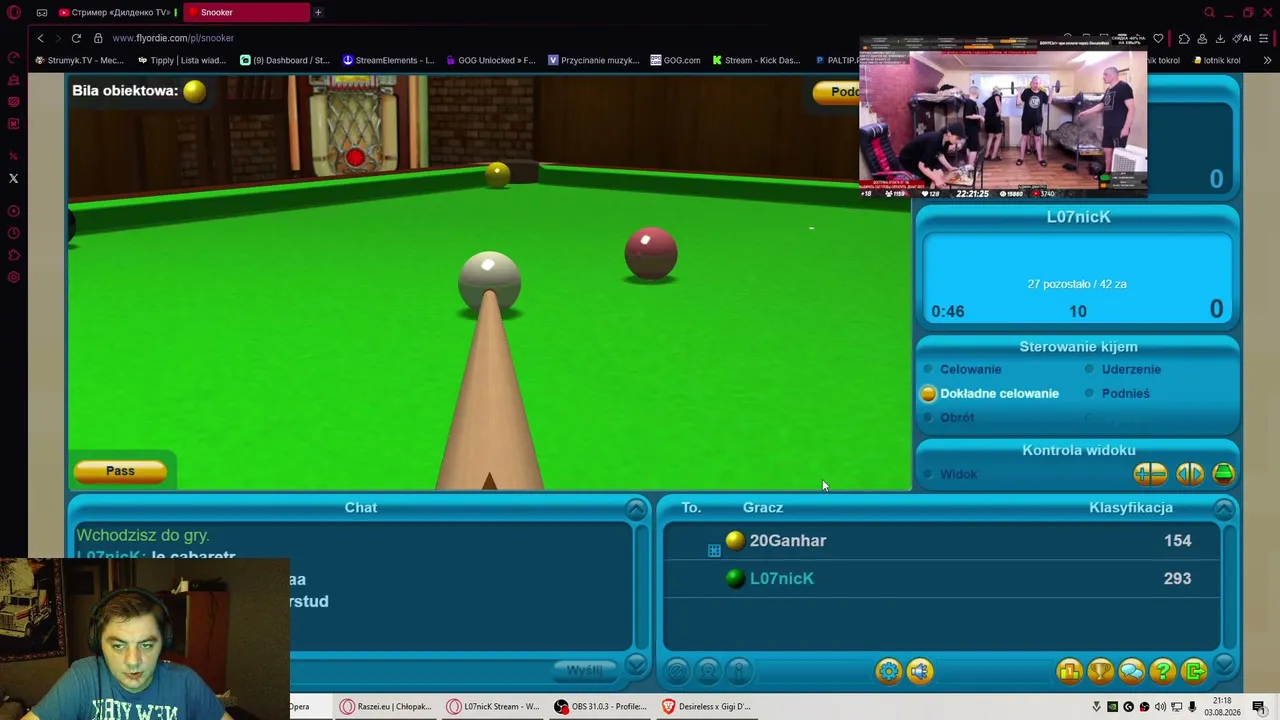Select the Widok view control option
Image resolution: width=1280 pixels, height=720 pixels.
(x=951, y=474)
